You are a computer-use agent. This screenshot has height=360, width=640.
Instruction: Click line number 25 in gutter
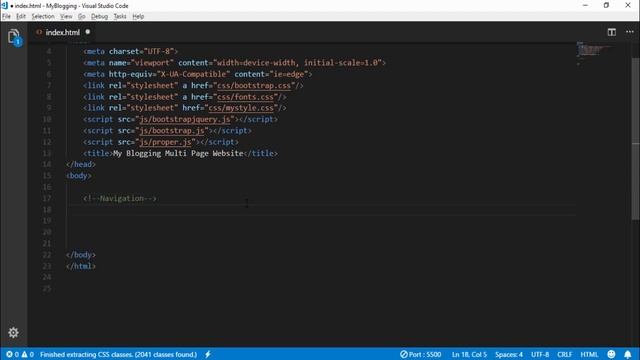coord(47,289)
